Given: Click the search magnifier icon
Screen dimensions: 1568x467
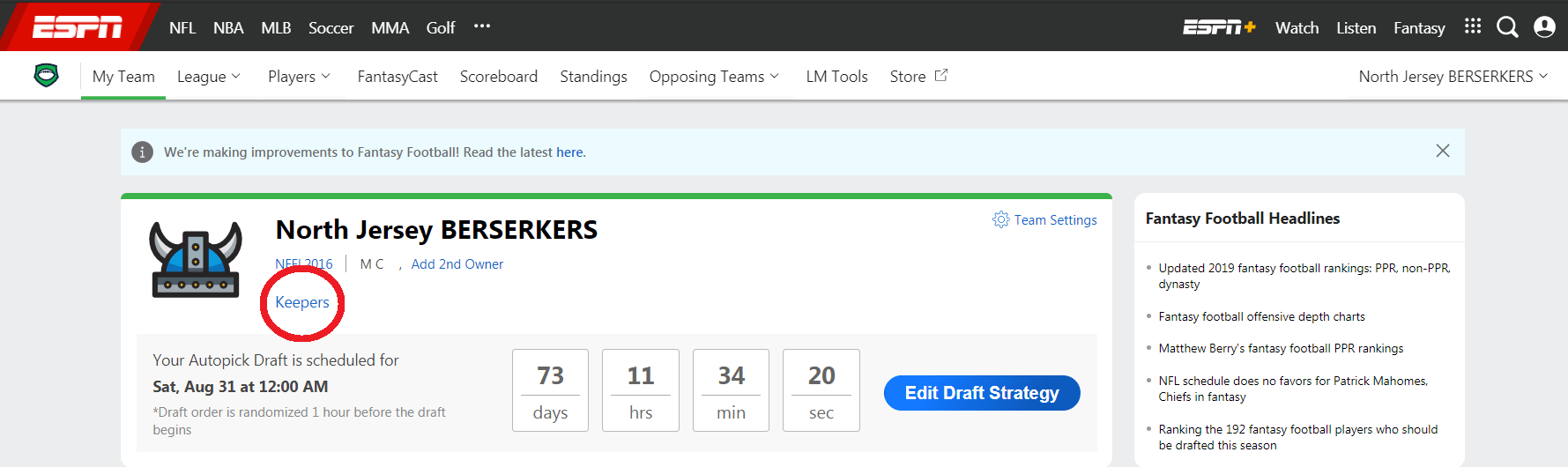Looking at the screenshot, I should point(1508,27).
